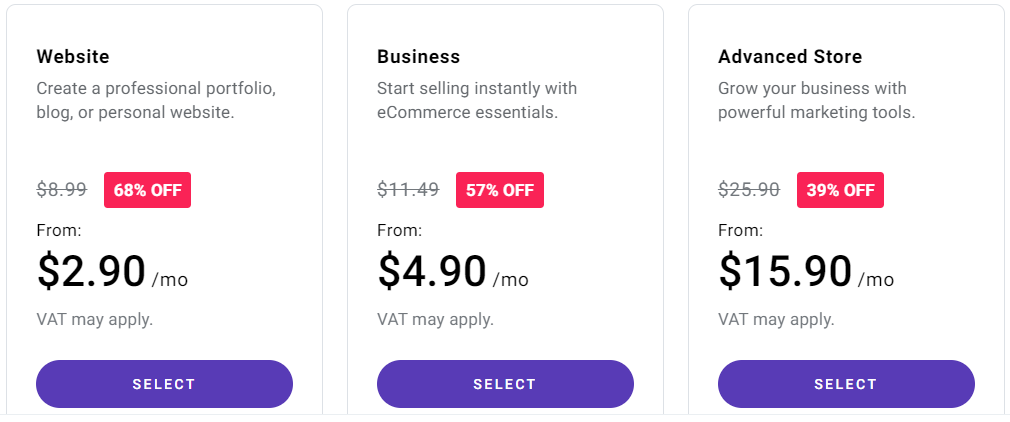Click VAT notice under Website plan
This screenshot has height=422, width=1010.
pyautogui.click(x=94, y=320)
